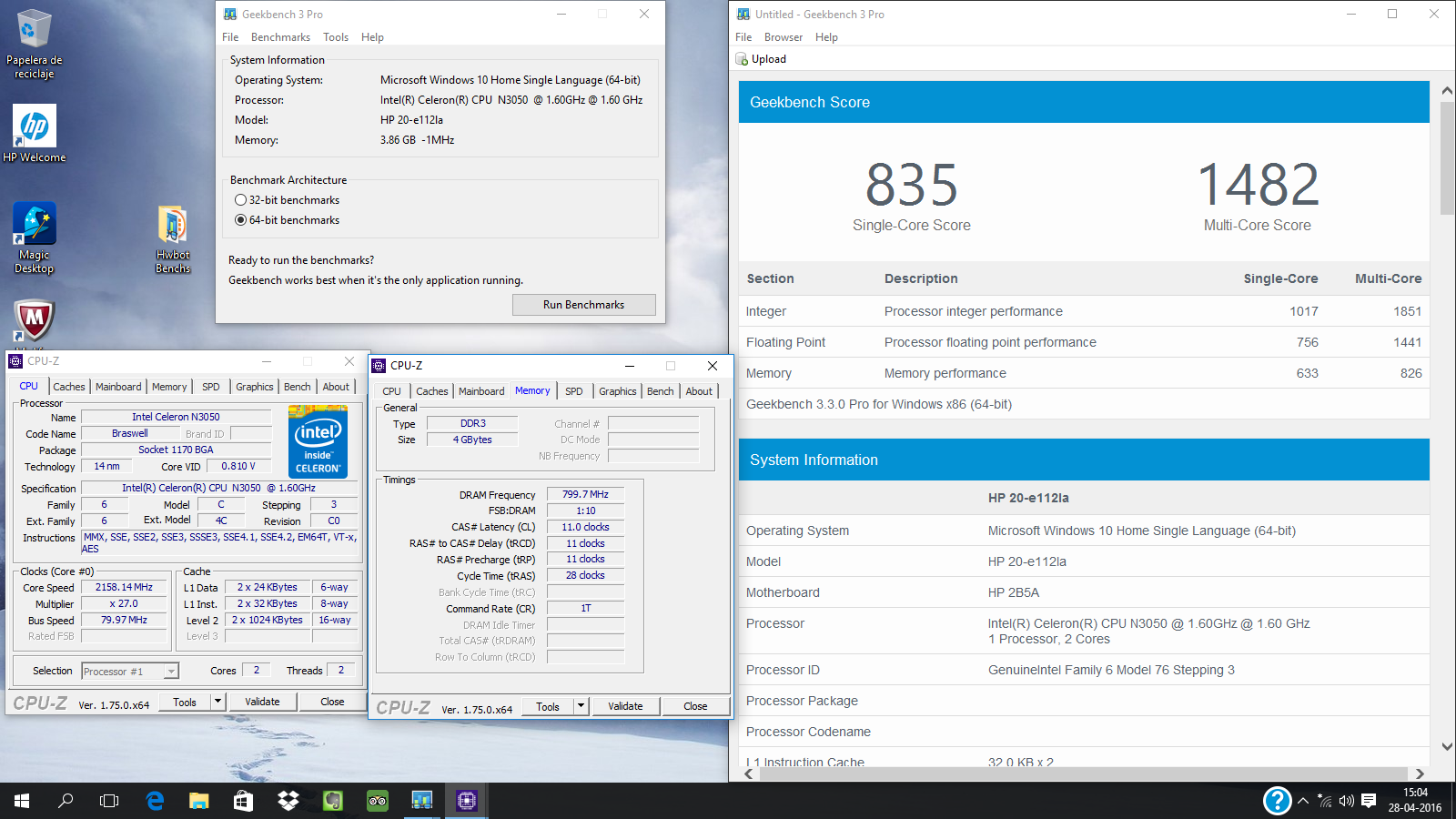Screen dimensions: 1456x819
Task: Open the Action Center notifications icon
Action: (x=1369, y=801)
